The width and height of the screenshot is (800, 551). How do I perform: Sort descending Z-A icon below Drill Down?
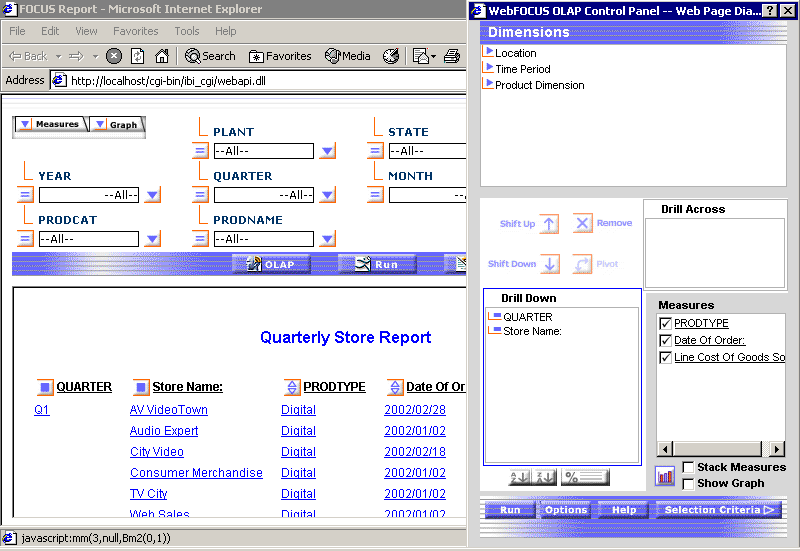coord(545,478)
